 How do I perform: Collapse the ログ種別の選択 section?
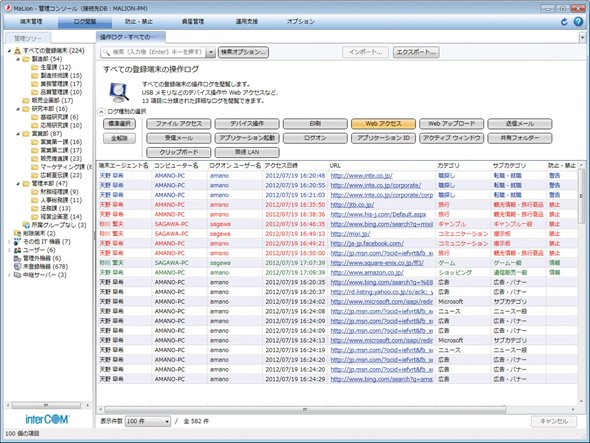(101, 112)
